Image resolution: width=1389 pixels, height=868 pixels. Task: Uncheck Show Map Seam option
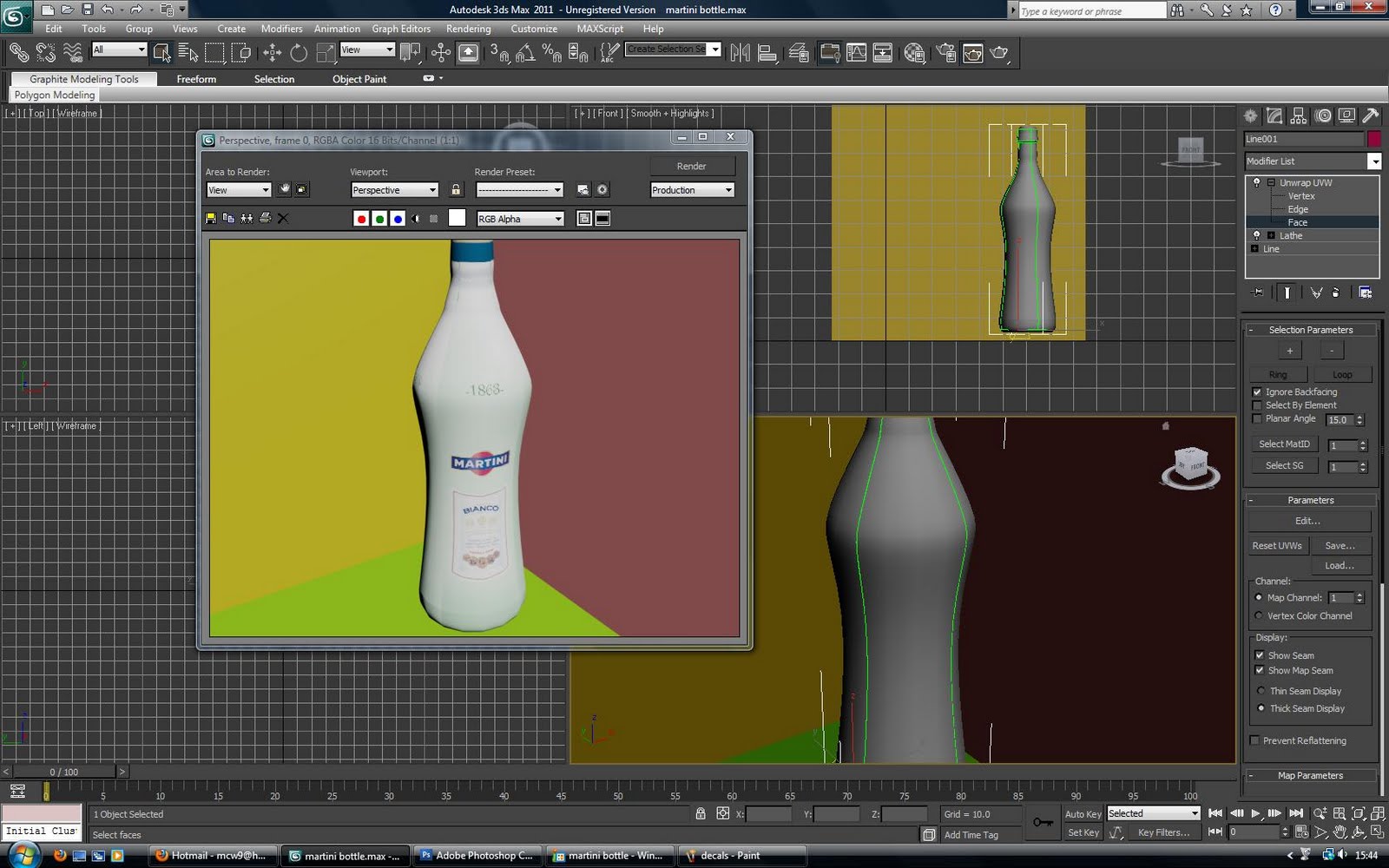pyautogui.click(x=1260, y=670)
